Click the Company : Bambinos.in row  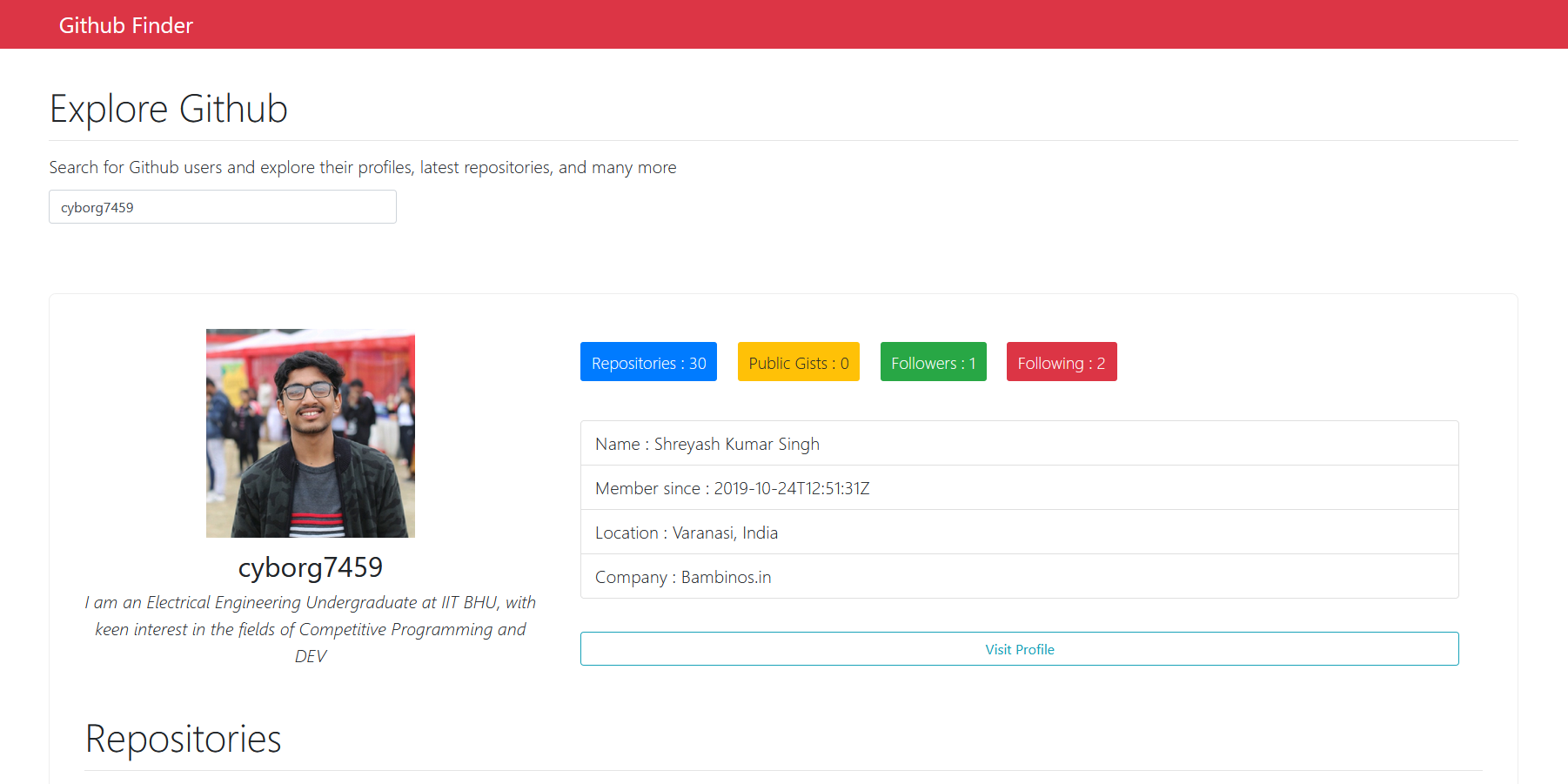click(1019, 577)
